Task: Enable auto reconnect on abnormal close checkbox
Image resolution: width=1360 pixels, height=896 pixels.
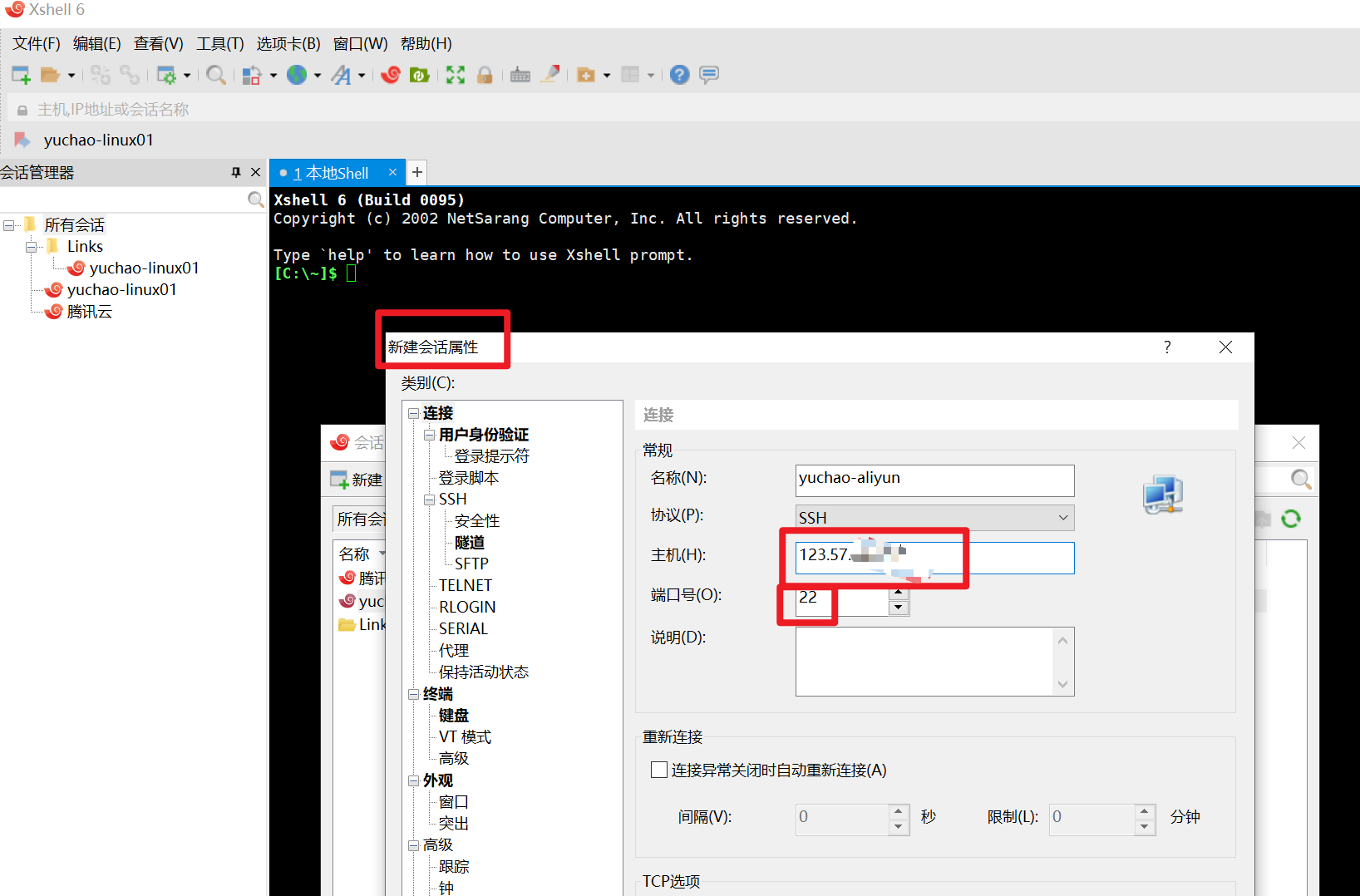Action: [659, 770]
